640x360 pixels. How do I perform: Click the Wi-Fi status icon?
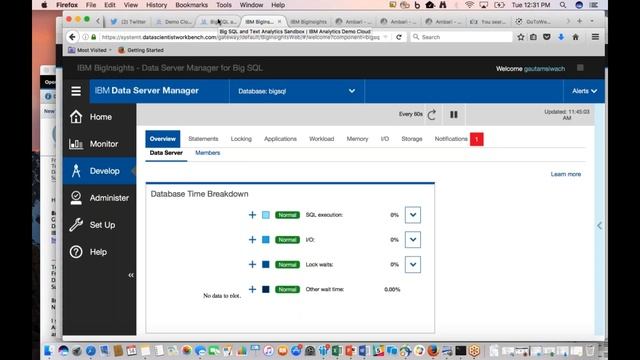470,5
